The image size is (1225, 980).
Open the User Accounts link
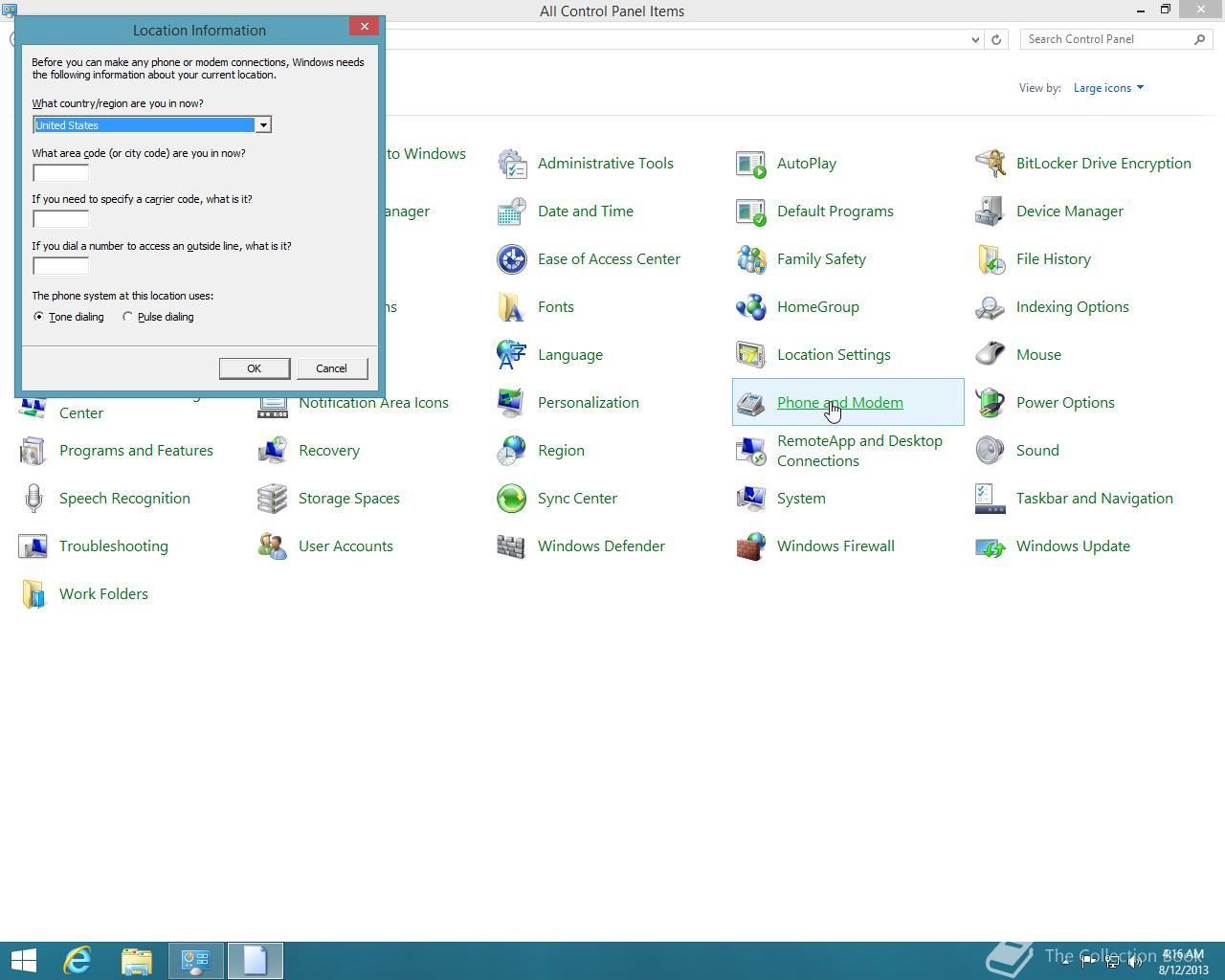pos(345,546)
